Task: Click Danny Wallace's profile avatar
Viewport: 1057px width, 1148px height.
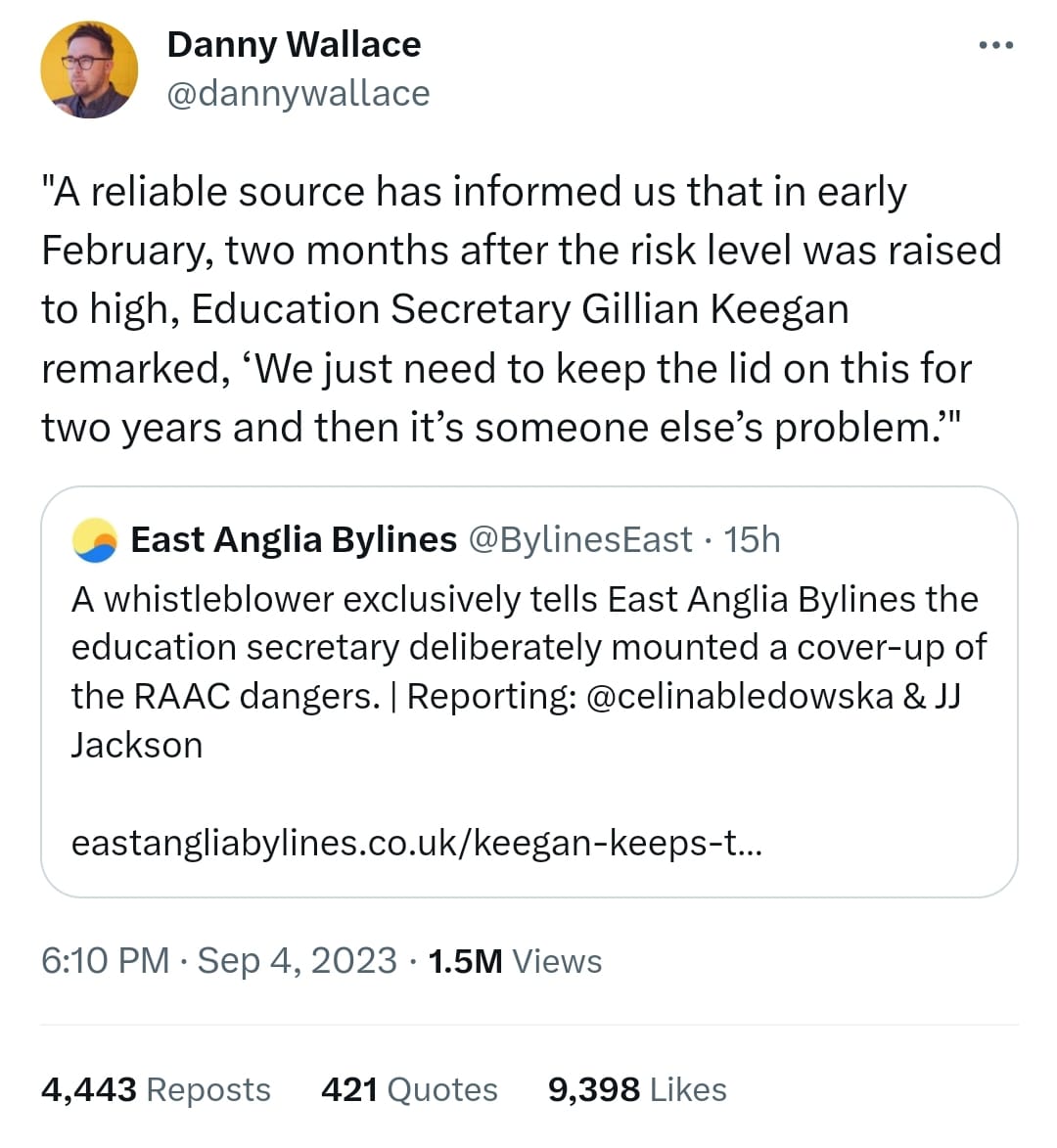Action: pos(89,69)
